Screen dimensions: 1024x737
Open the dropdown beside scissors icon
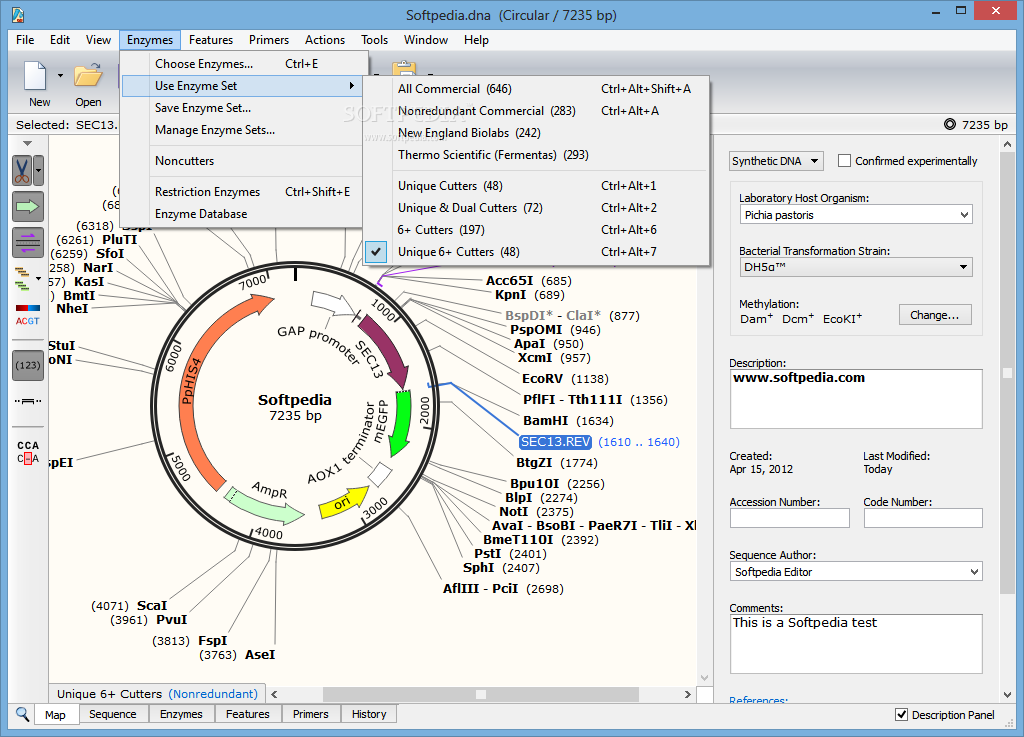pyautogui.click(x=39, y=171)
